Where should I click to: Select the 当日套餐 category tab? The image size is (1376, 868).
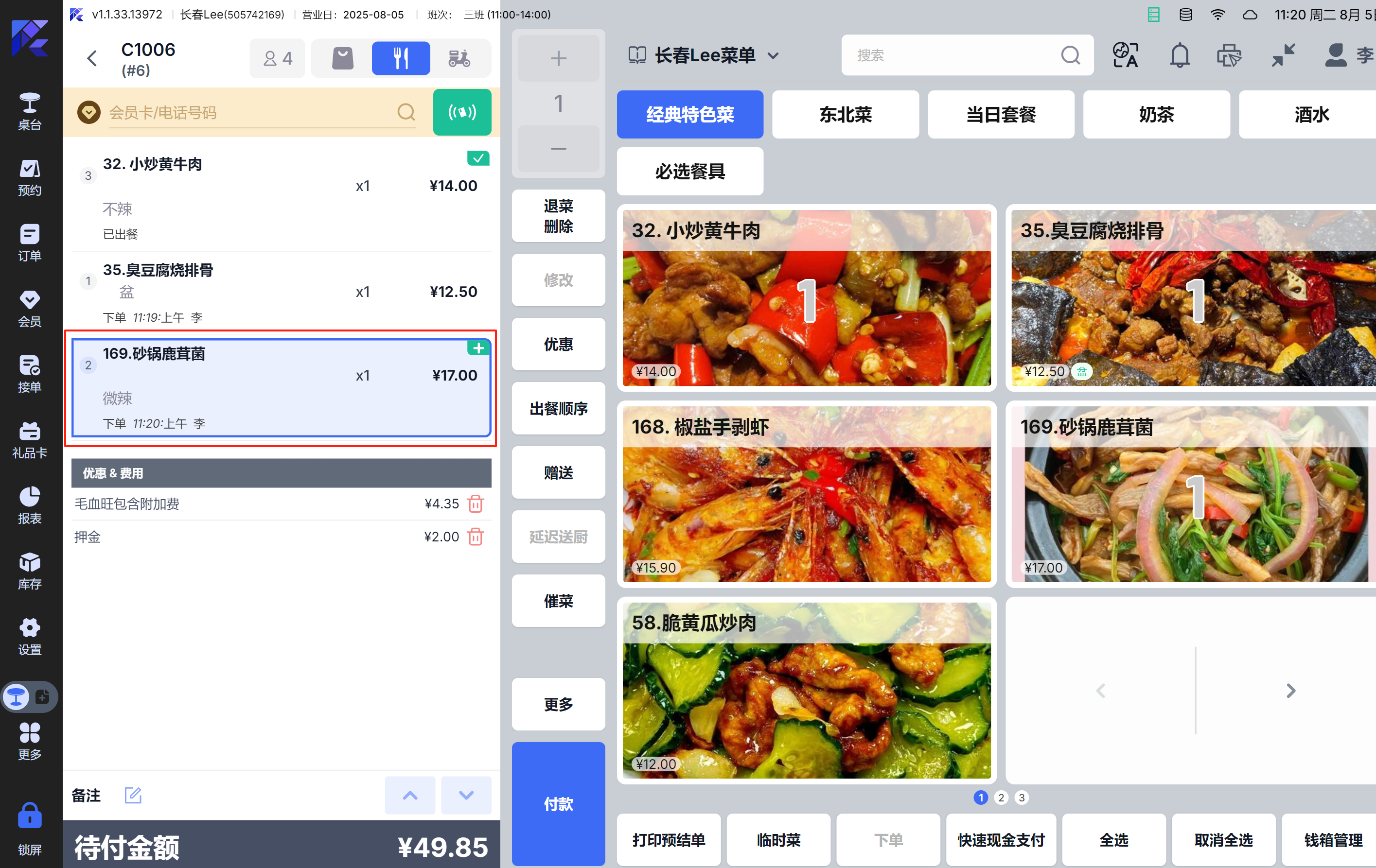1001,114
